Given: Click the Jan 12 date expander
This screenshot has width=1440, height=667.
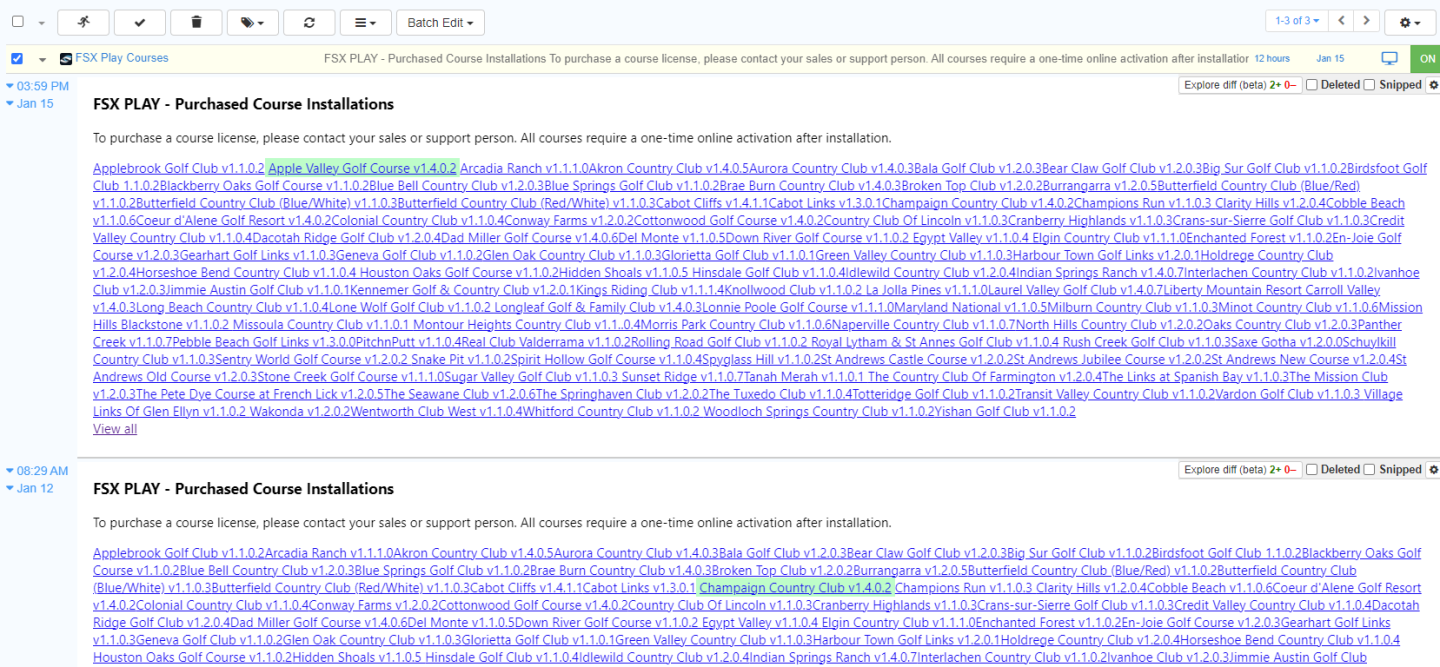Looking at the screenshot, I should click(30, 488).
